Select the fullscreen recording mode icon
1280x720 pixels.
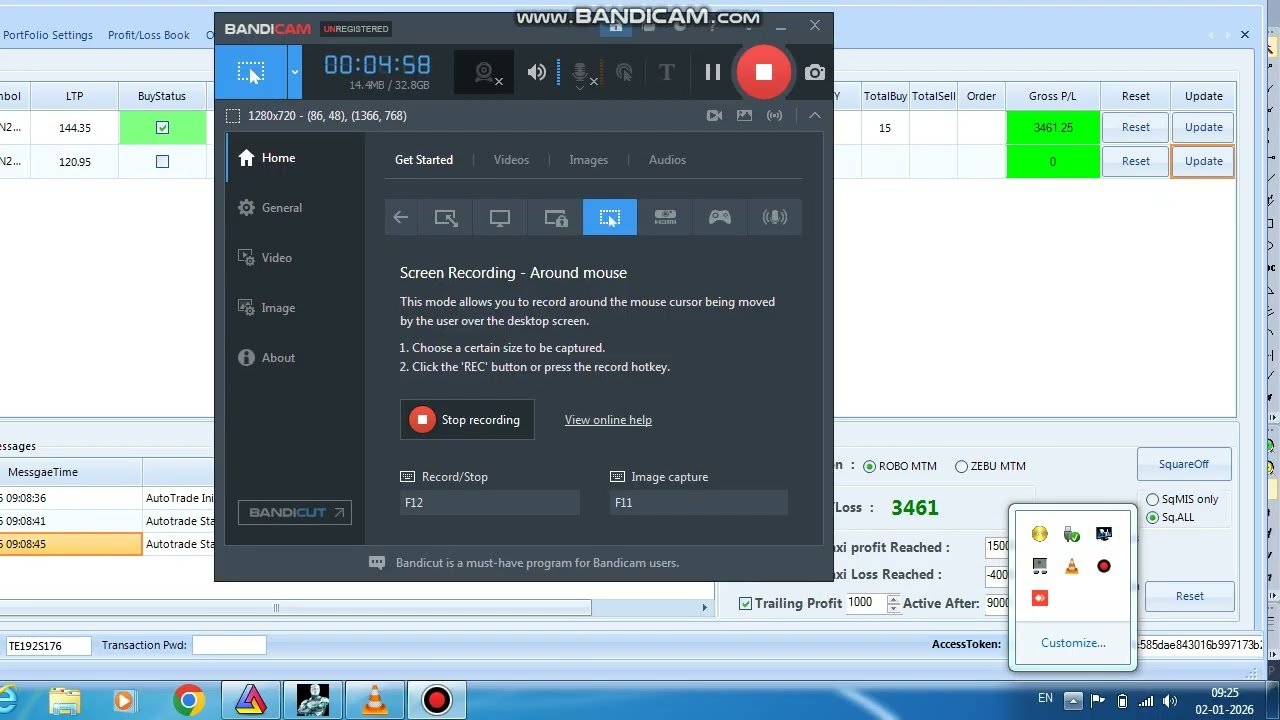coord(499,217)
